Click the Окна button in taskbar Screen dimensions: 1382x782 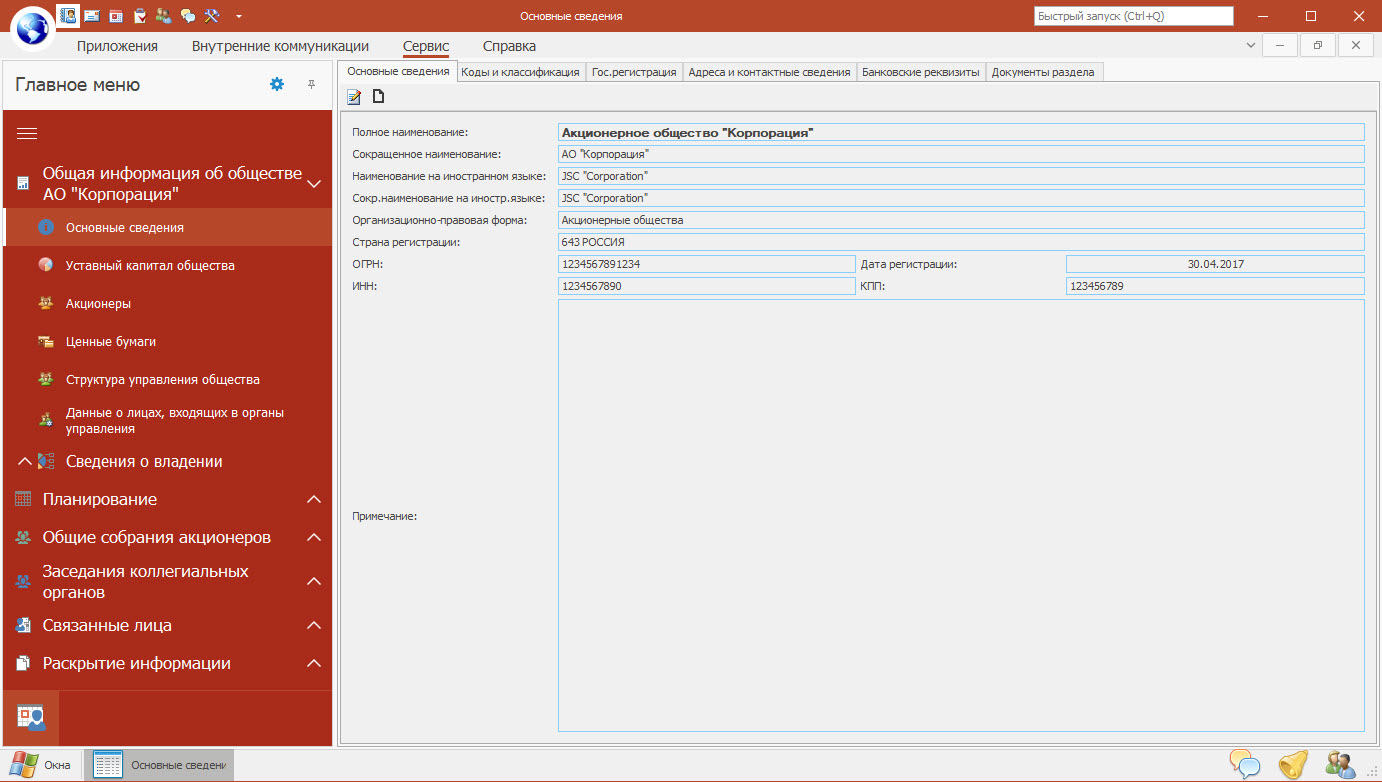41,765
